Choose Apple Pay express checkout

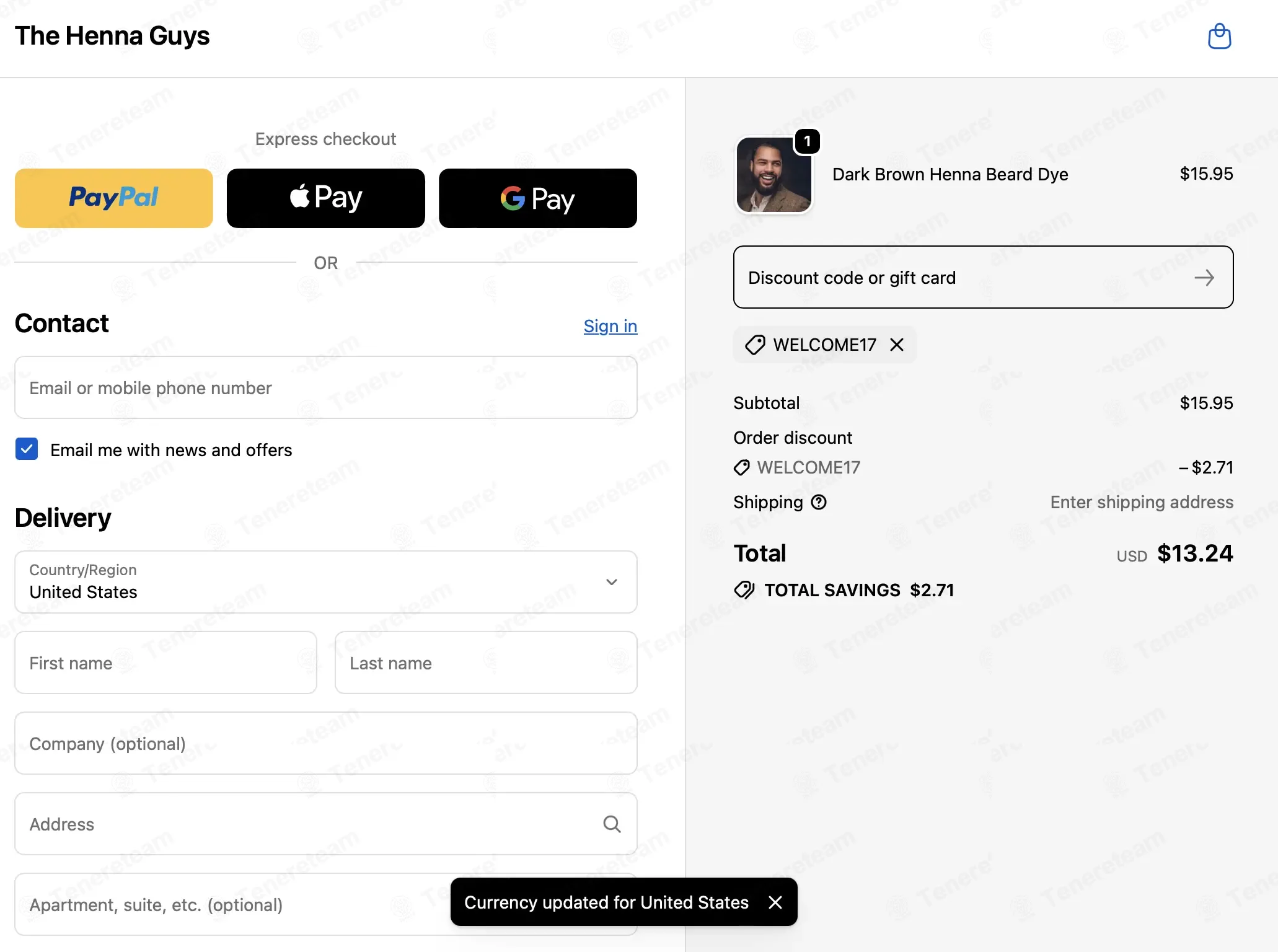[x=326, y=198]
